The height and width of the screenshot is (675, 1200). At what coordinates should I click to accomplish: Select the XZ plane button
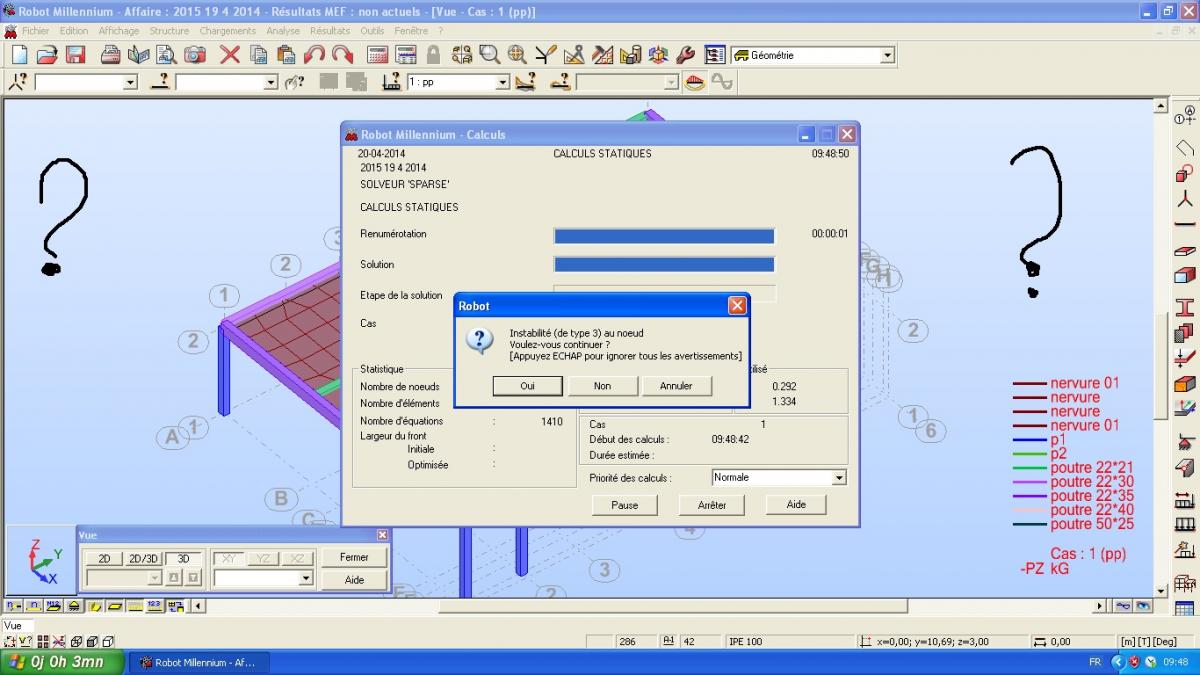pos(296,558)
